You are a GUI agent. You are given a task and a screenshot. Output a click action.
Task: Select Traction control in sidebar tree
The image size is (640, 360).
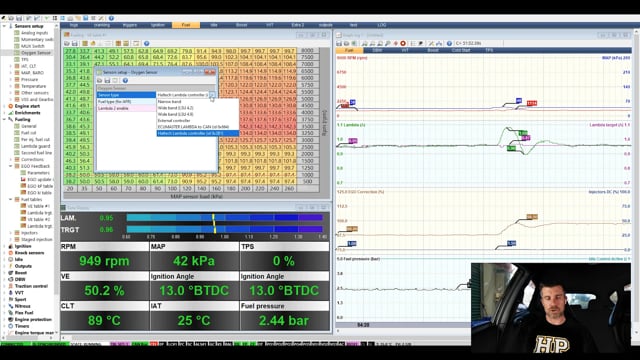[31, 286]
